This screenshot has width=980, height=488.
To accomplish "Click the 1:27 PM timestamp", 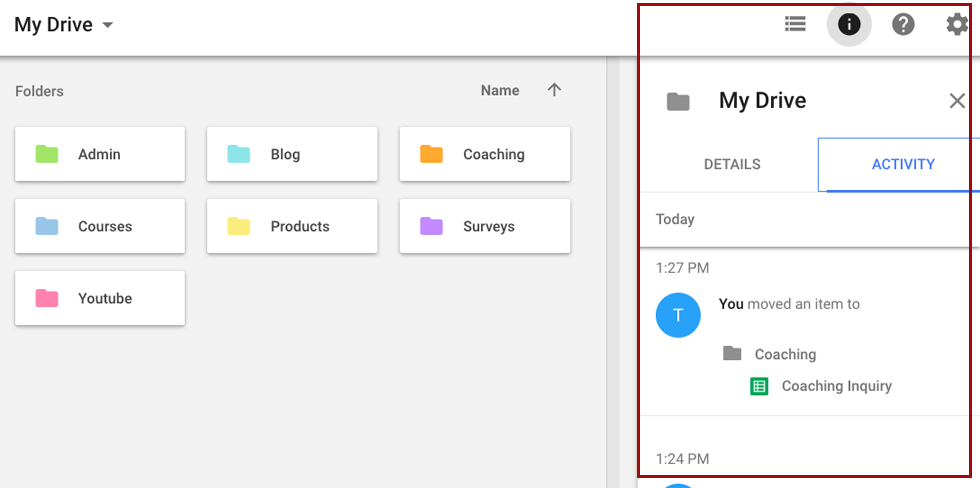I will (682, 268).
